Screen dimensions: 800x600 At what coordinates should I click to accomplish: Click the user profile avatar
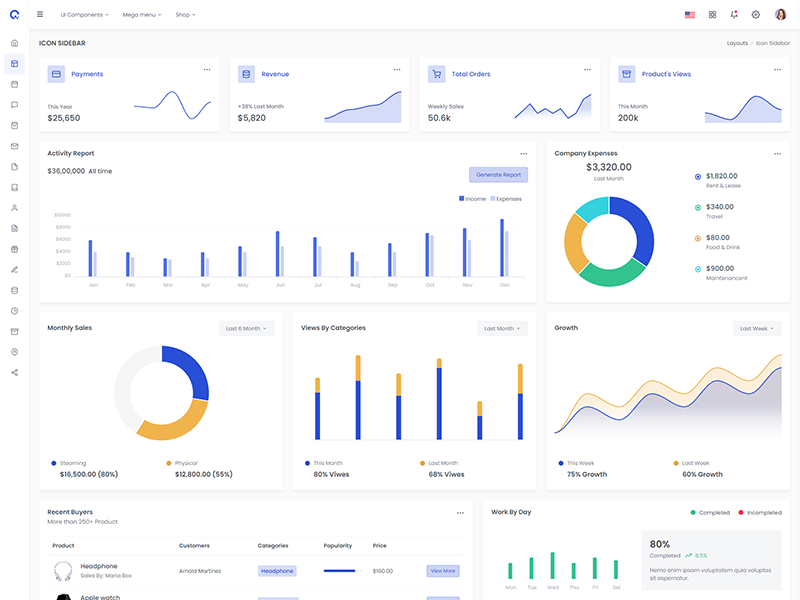point(781,15)
